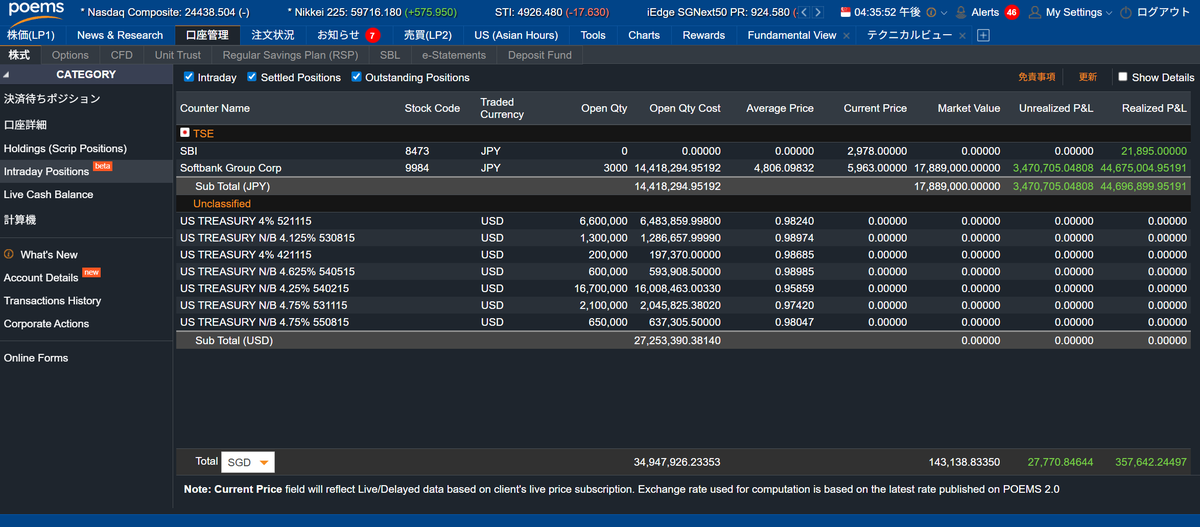1200x527 pixels.
Task: Select the e-Statements sub-tab
Action: pyautogui.click(x=454, y=55)
